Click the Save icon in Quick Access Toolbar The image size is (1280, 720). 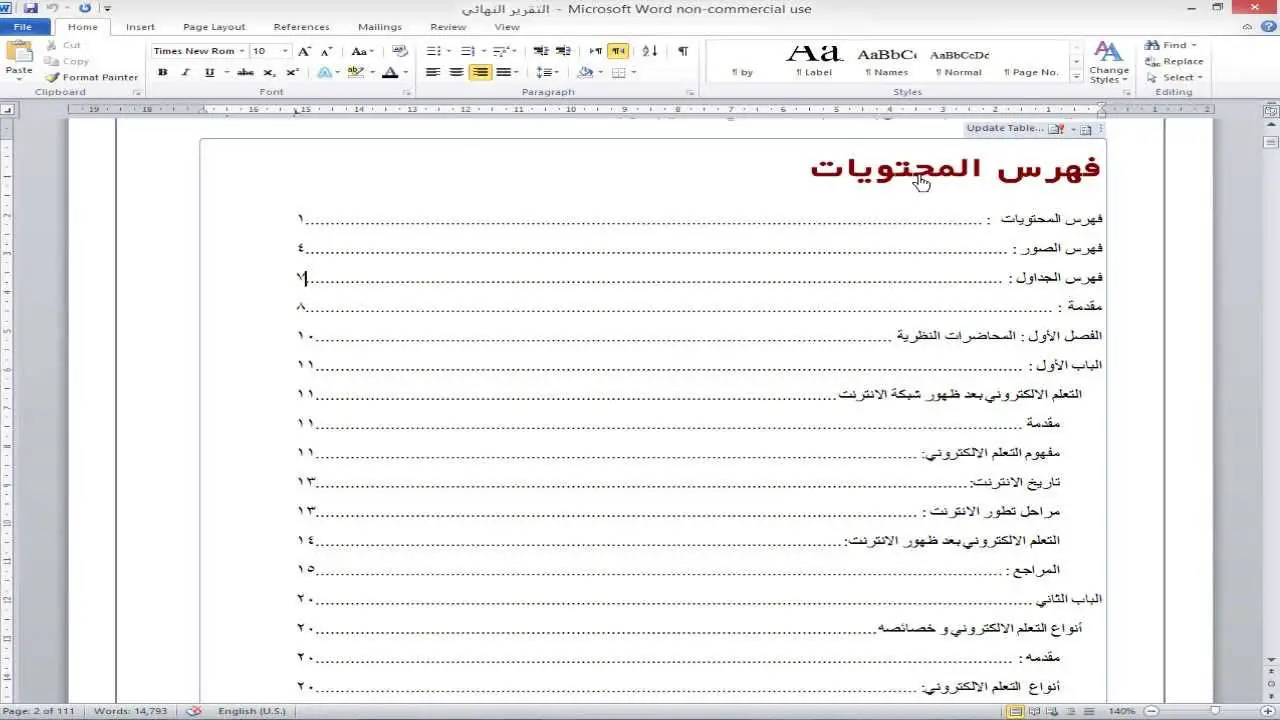click(x=31, y=8)
